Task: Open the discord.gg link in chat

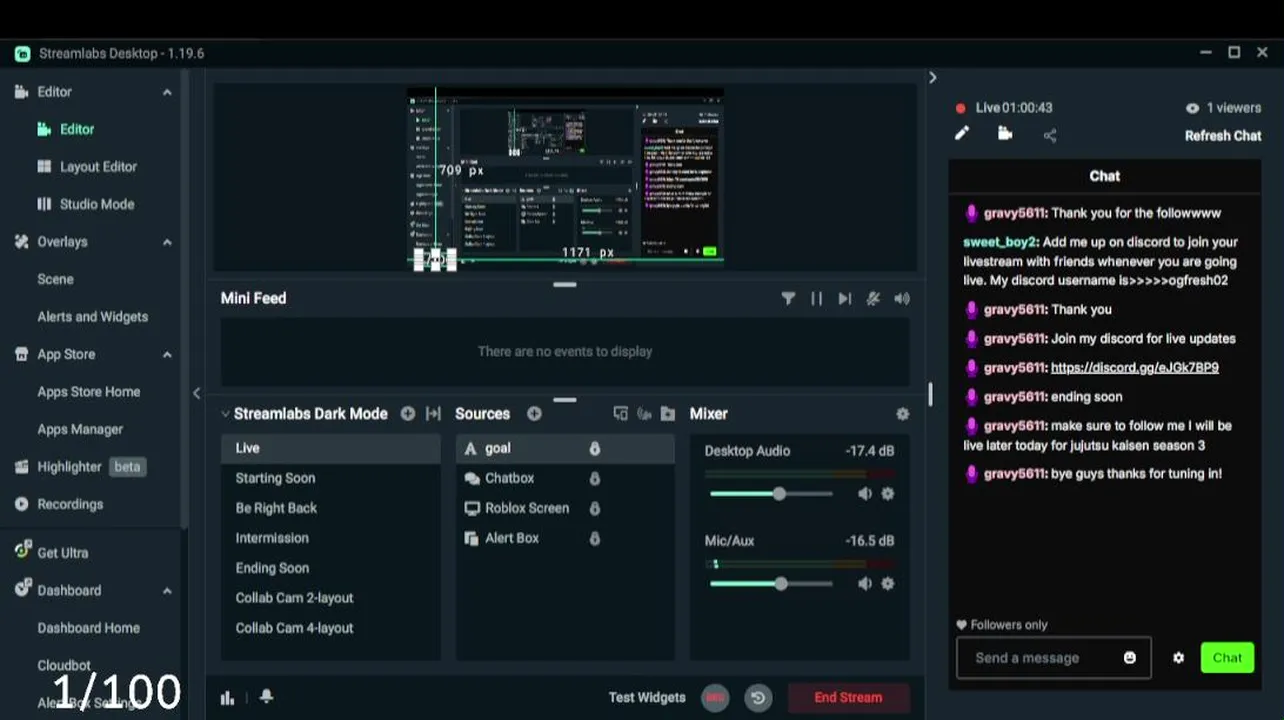Action: coord(1135,367)
